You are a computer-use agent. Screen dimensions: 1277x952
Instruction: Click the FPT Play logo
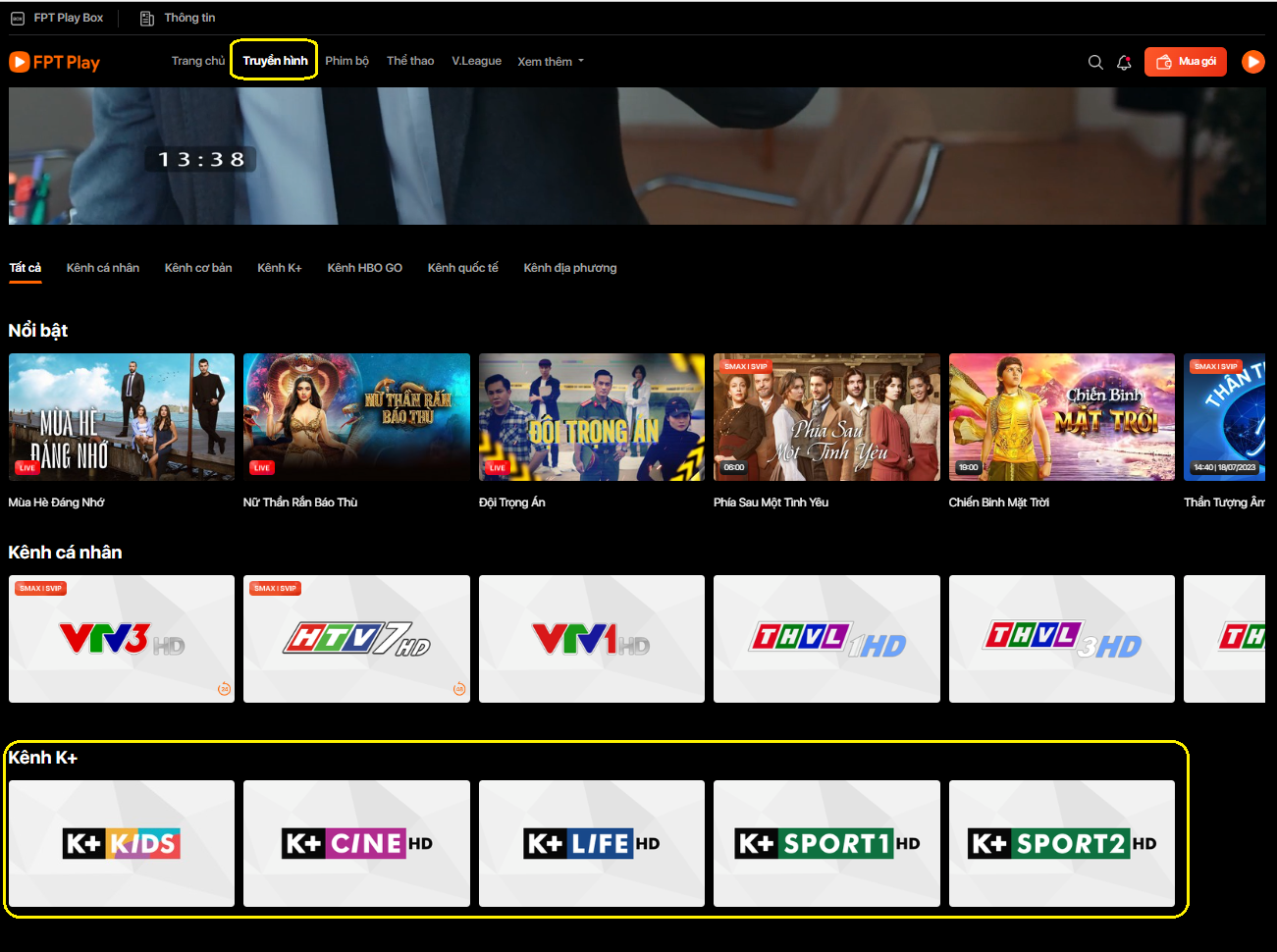point(55,62)
